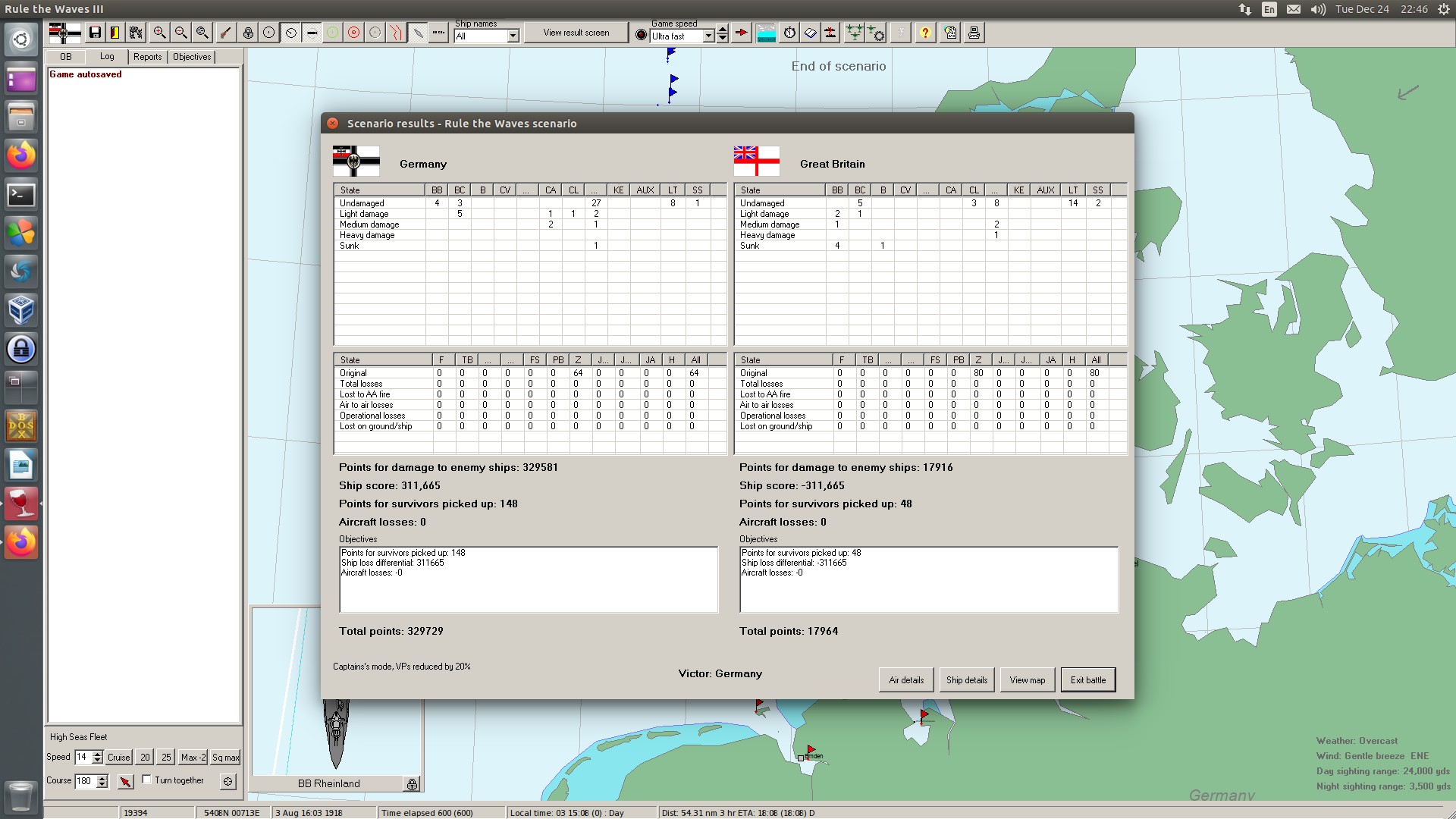Expand the Game speed dropdown
The width and height of the screenshot is (1456, 819).
point(708,36)
